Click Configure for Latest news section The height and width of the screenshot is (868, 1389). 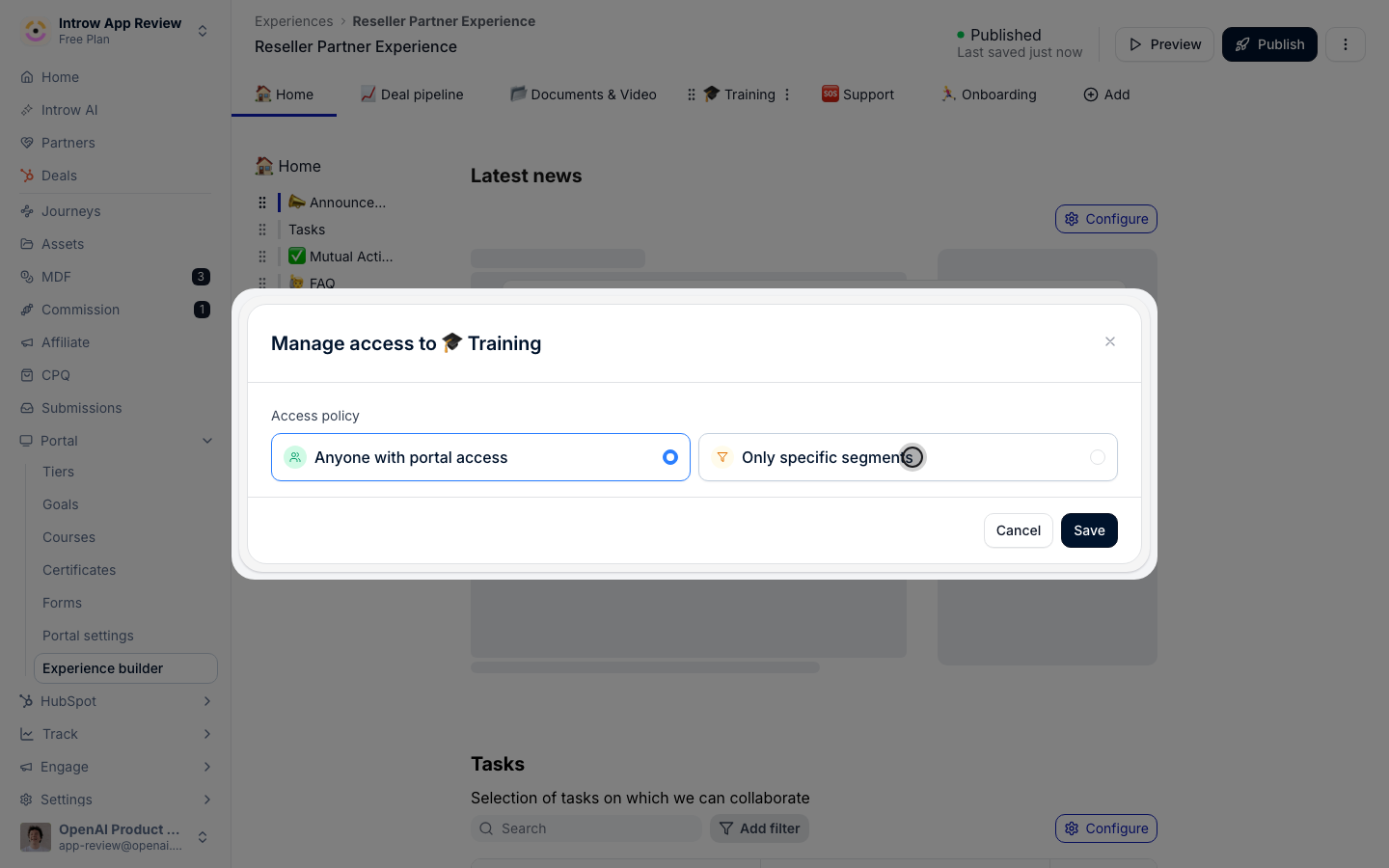(1106, 219)
